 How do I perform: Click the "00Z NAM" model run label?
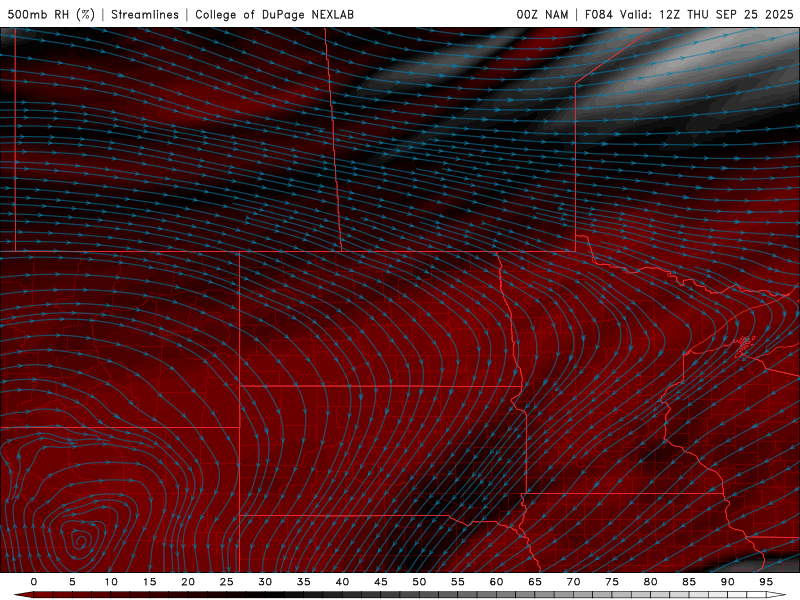pos(542,14)
